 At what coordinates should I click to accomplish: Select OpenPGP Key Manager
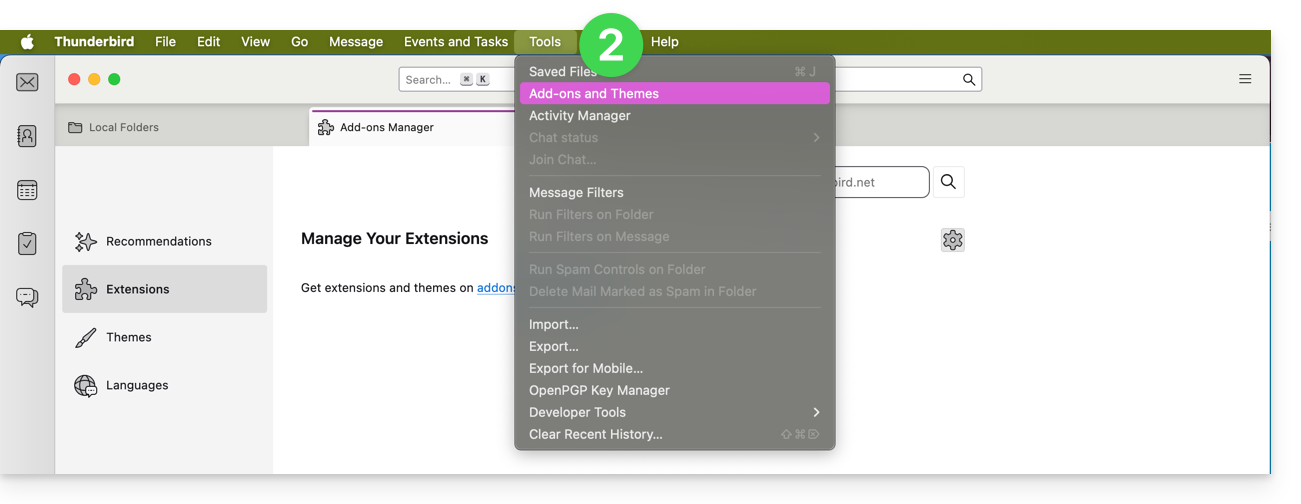599,390
